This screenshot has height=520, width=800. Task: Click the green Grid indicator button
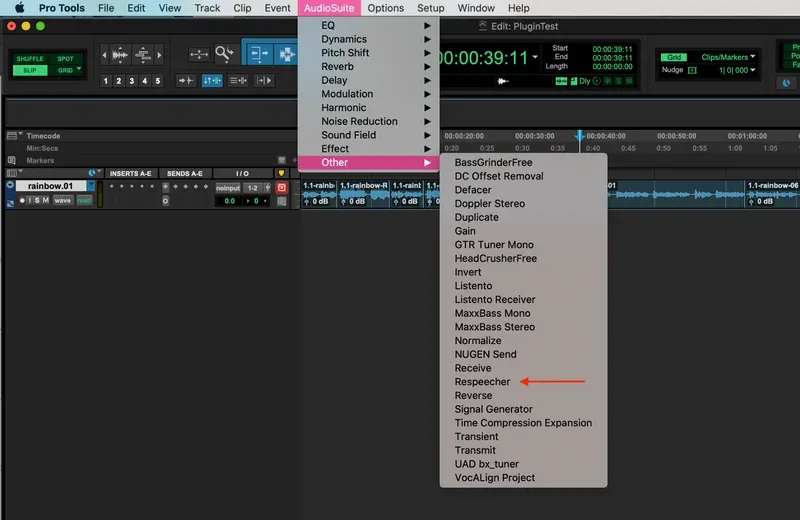tap(673, 57)
